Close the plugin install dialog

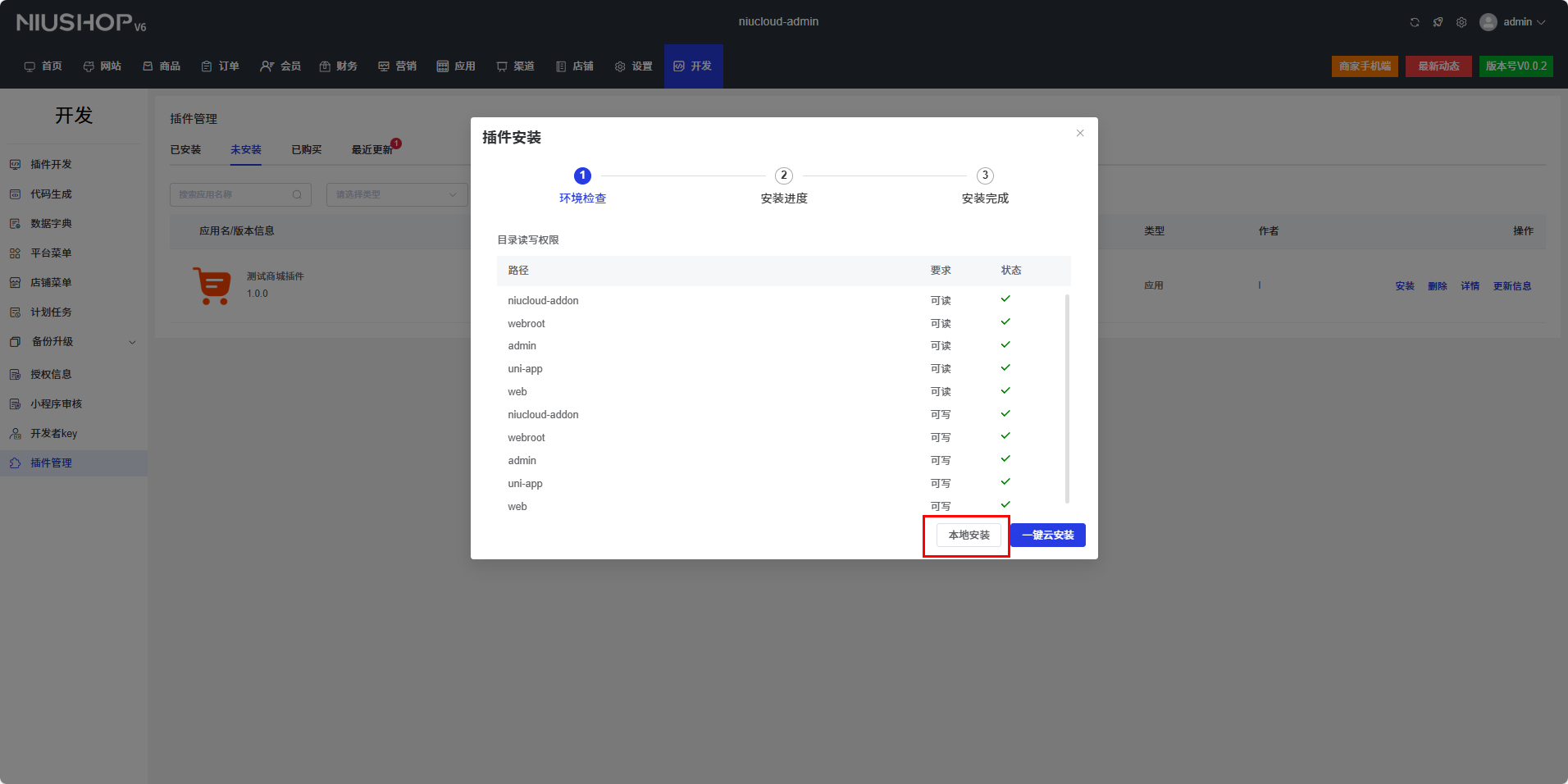[x=1080, y=133]
